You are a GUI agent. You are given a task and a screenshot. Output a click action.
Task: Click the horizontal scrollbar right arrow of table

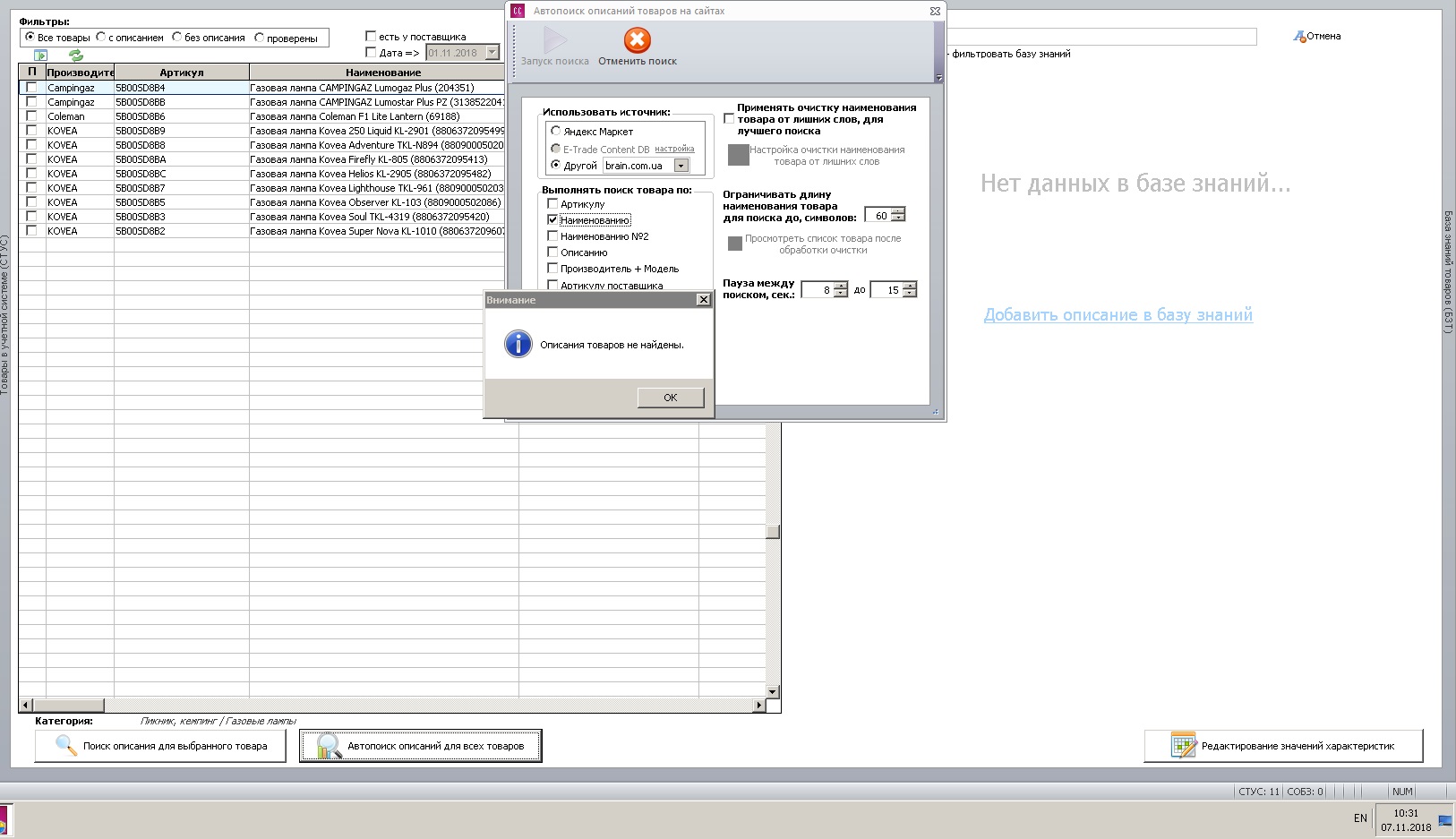[x=759, y=705]
